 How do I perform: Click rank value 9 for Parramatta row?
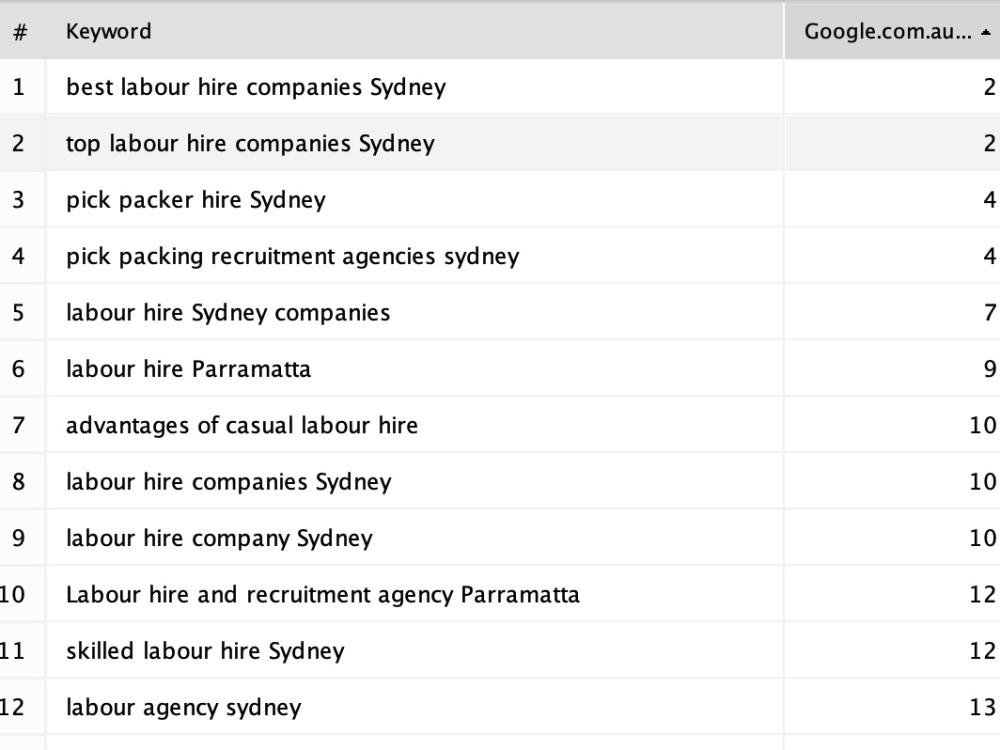pos(990,369)
